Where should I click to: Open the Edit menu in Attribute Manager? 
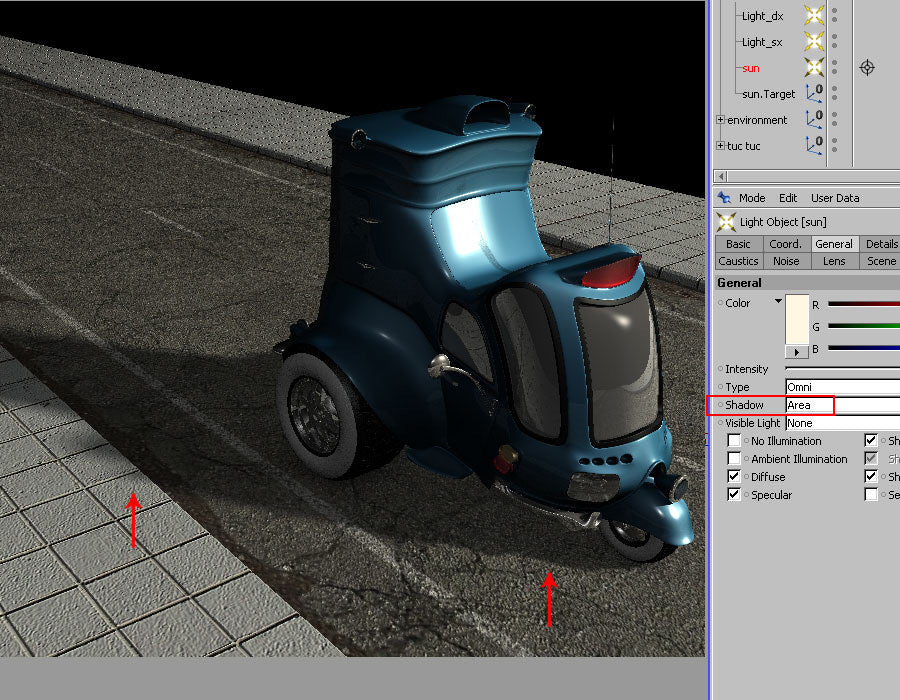pos(789,198)
